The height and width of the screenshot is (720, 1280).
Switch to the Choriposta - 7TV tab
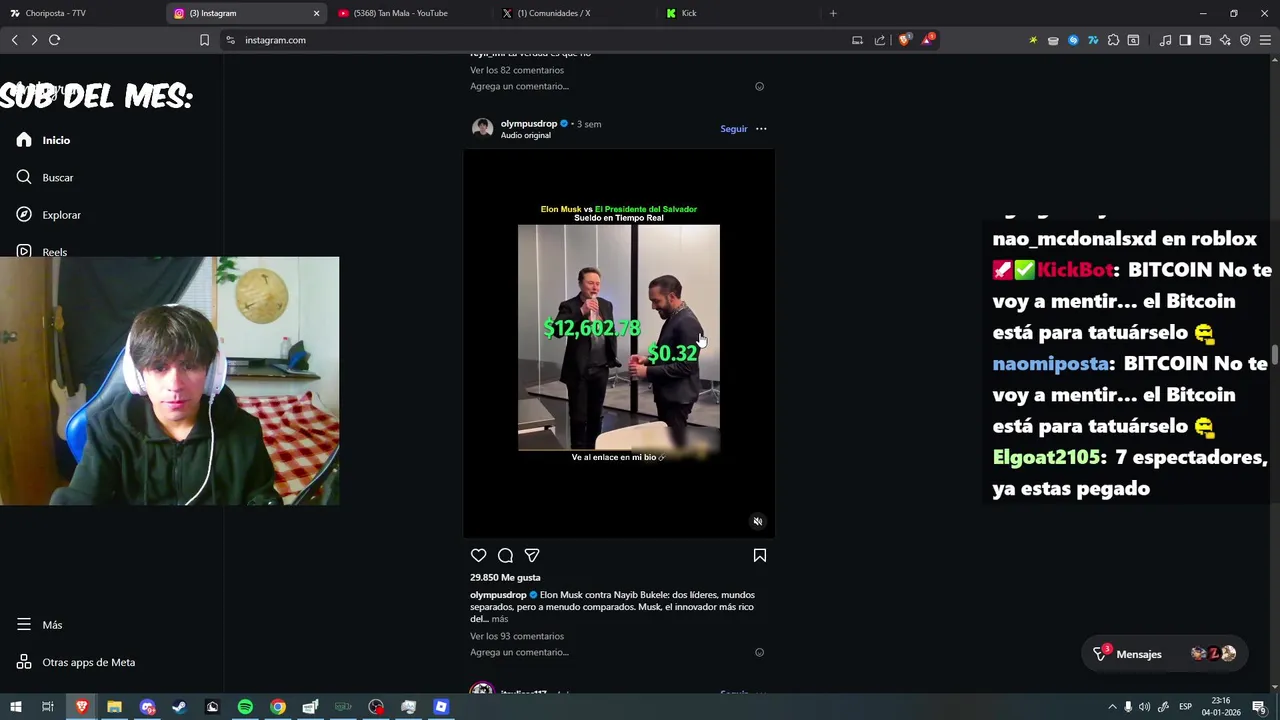pos(80,13)
